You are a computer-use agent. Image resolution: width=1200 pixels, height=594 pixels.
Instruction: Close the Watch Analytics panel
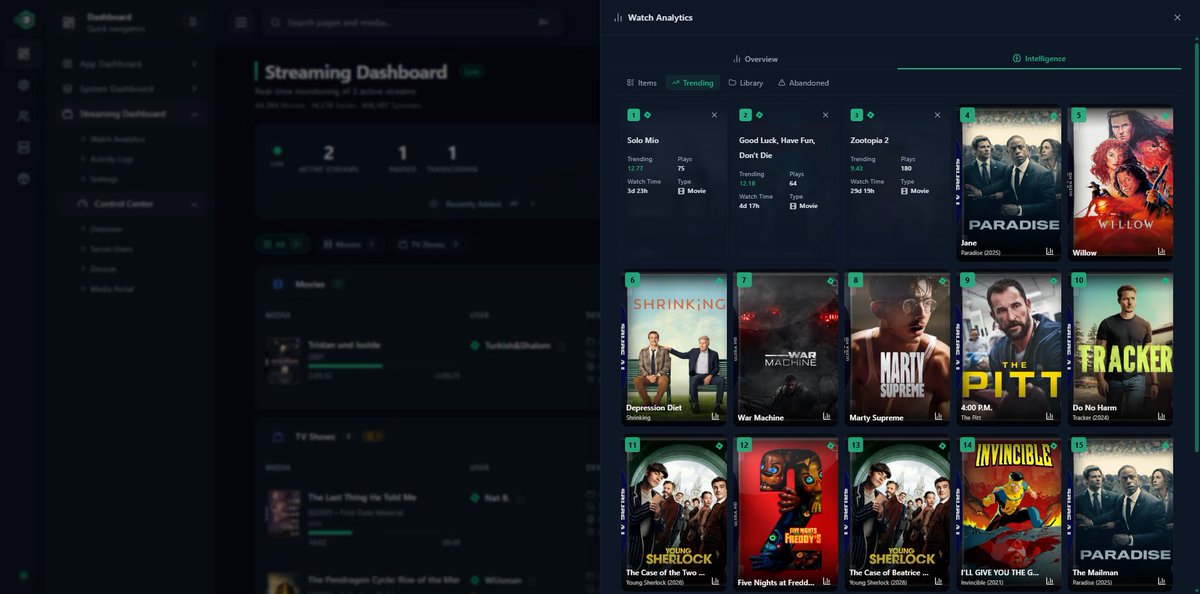coord(1177,17)
